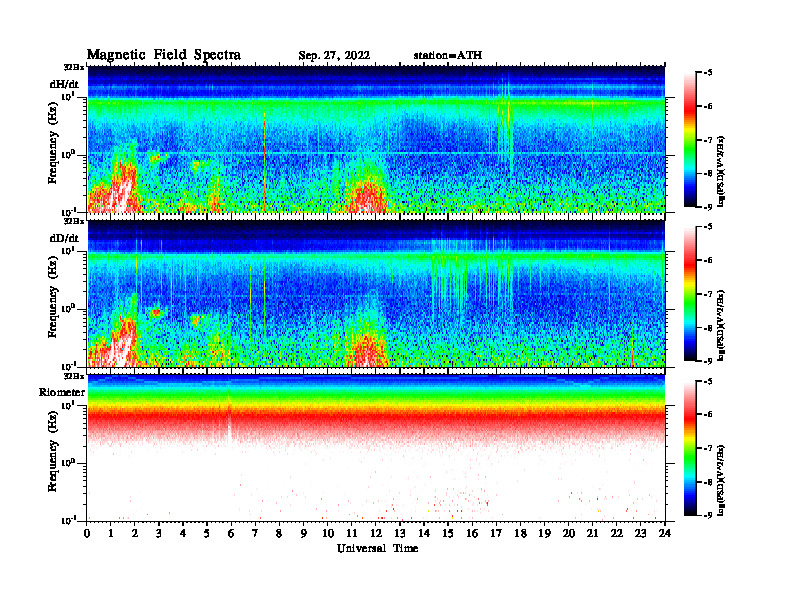Click the dD/dt panel color scale bar
792x612 pixels.
point(690,294)
